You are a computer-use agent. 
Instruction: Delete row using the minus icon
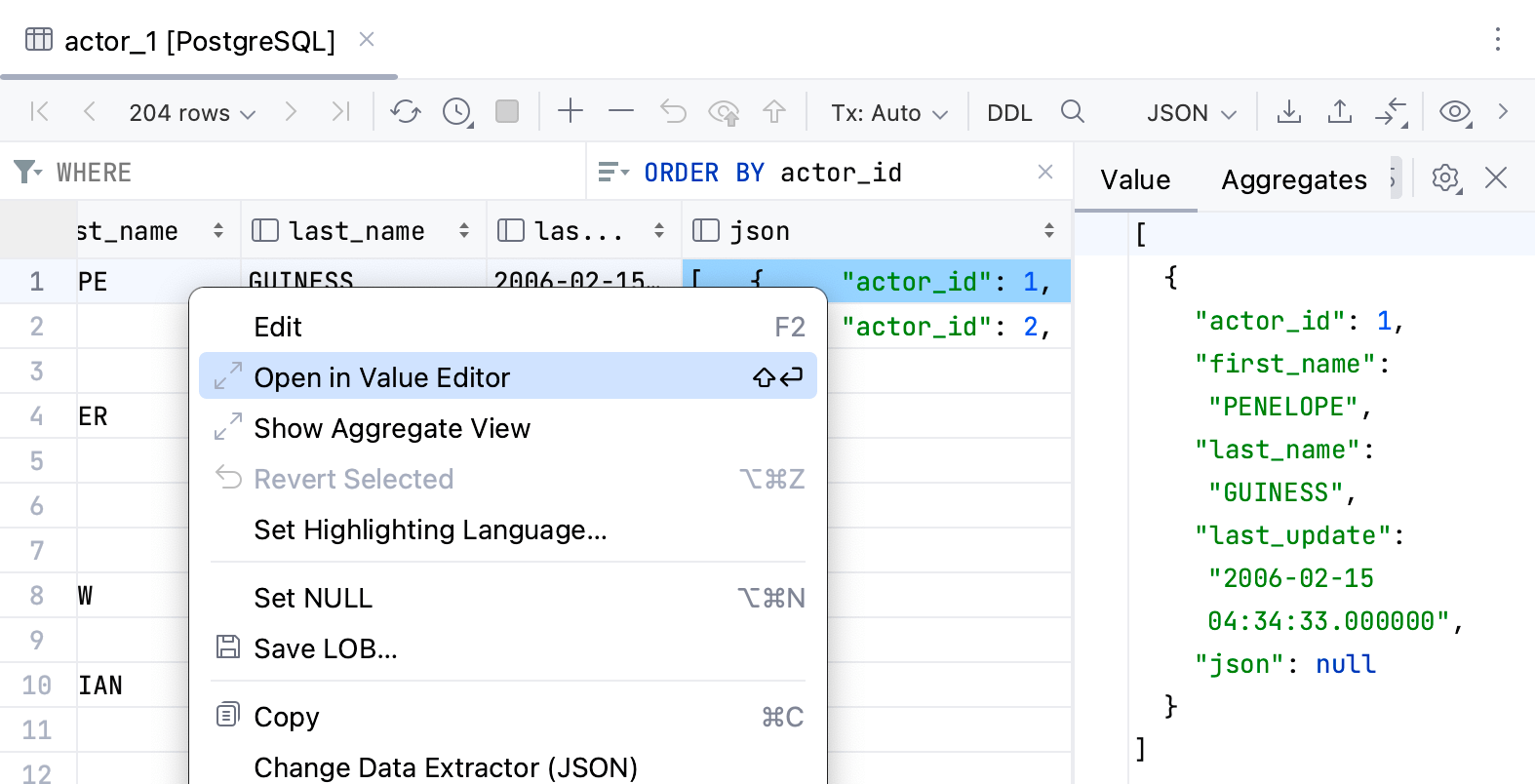coord(621,112)
